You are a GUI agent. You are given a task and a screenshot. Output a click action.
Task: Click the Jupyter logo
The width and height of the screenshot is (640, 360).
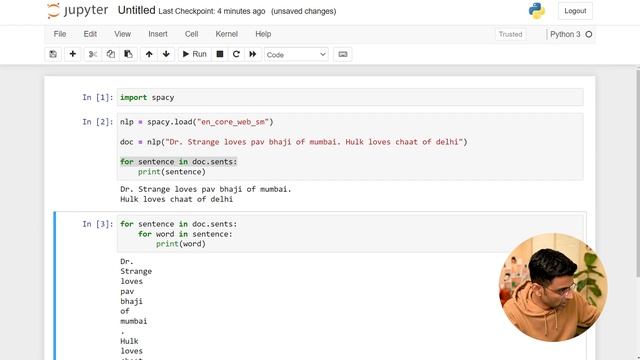click(x=78, y=11)
